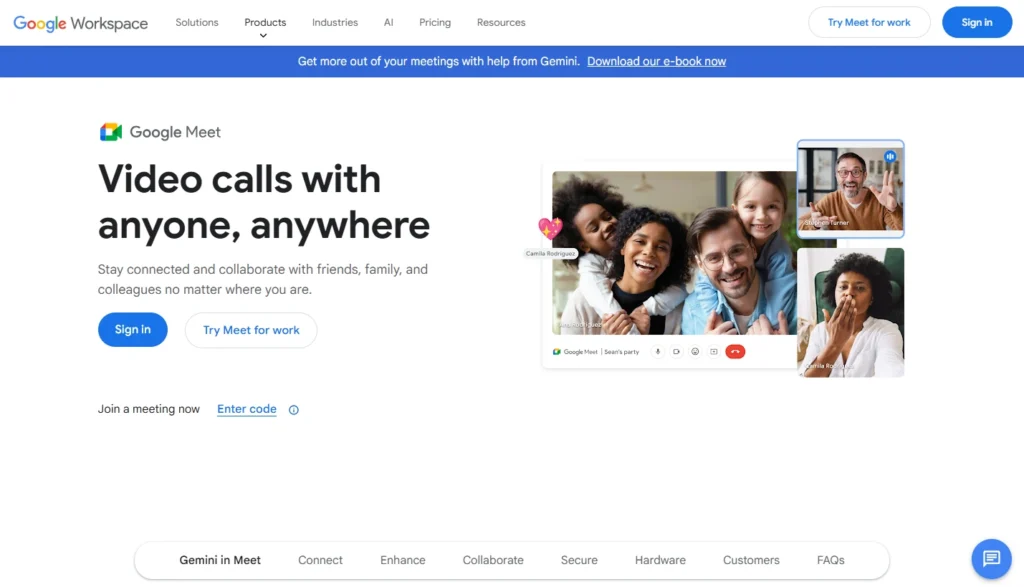Image resolution: width=1024 pixels, height=587 pixels.
Task: Open the chat support bubble
Action: point(991,559)
